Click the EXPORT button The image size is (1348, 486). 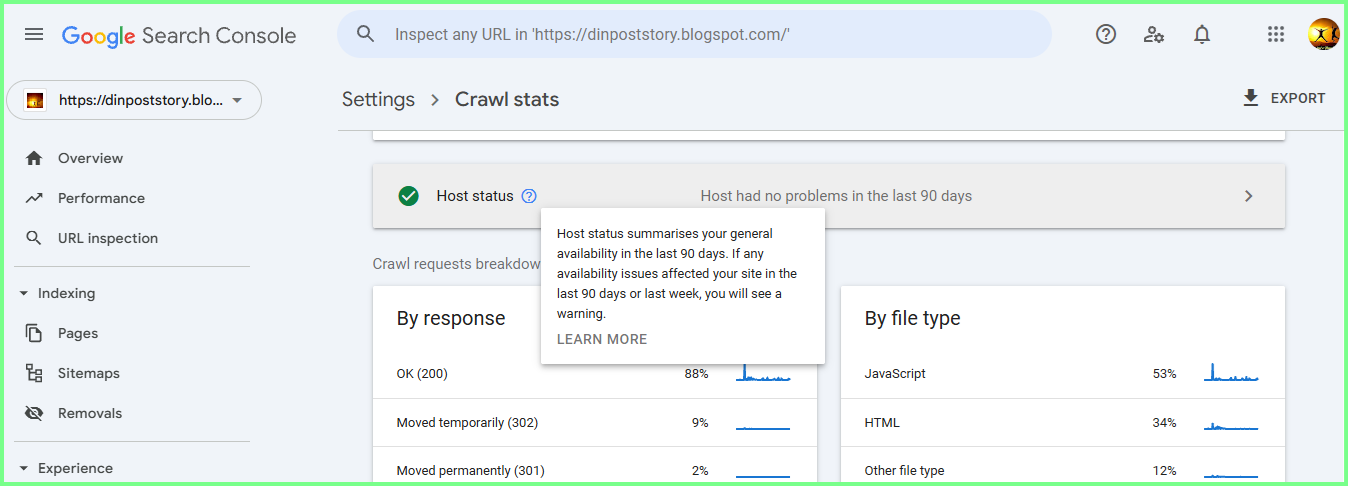click(x=1283, y=98)
